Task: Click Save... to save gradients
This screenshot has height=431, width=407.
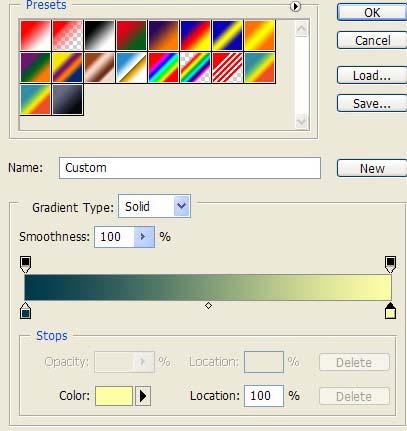Action: [x=372, y=104]
